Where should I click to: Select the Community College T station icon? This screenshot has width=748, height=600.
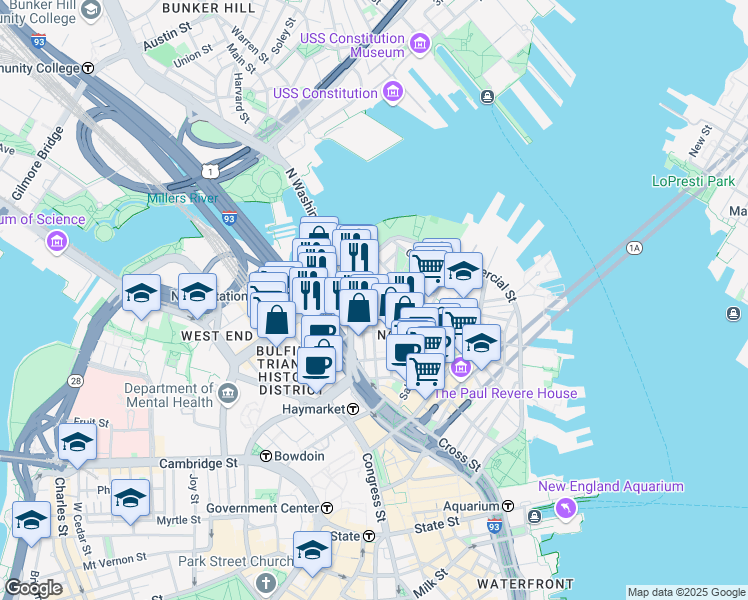click(88, 68)
